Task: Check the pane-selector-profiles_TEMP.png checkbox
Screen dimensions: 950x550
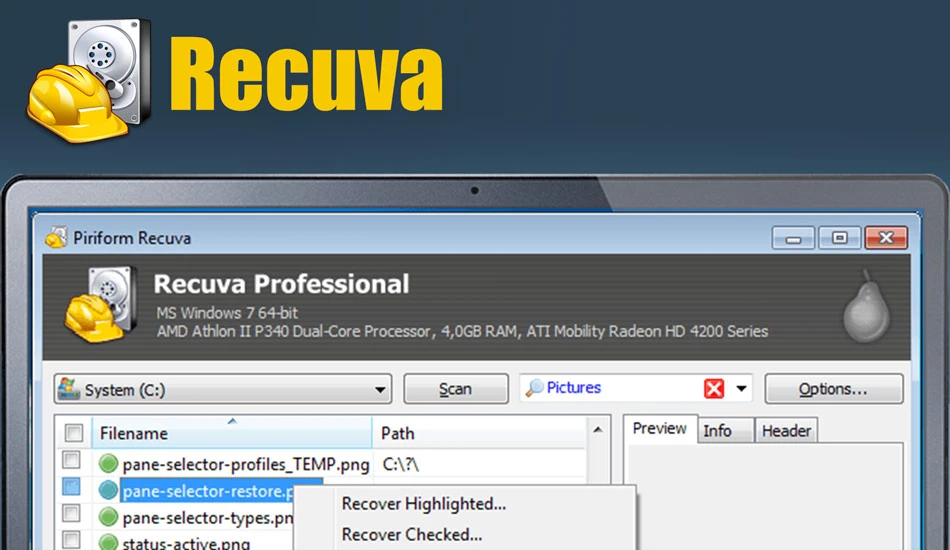Action: 71,460
